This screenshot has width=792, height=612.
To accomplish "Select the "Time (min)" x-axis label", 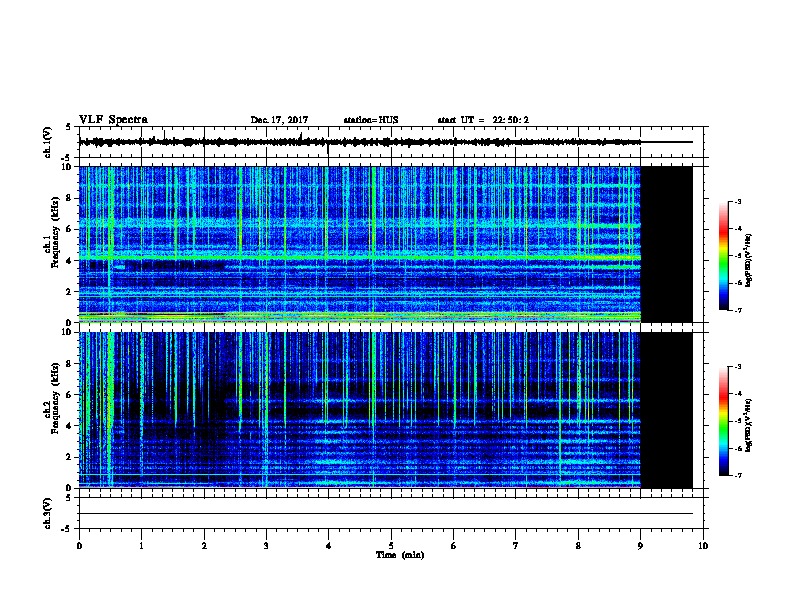I will click(400, 555).
